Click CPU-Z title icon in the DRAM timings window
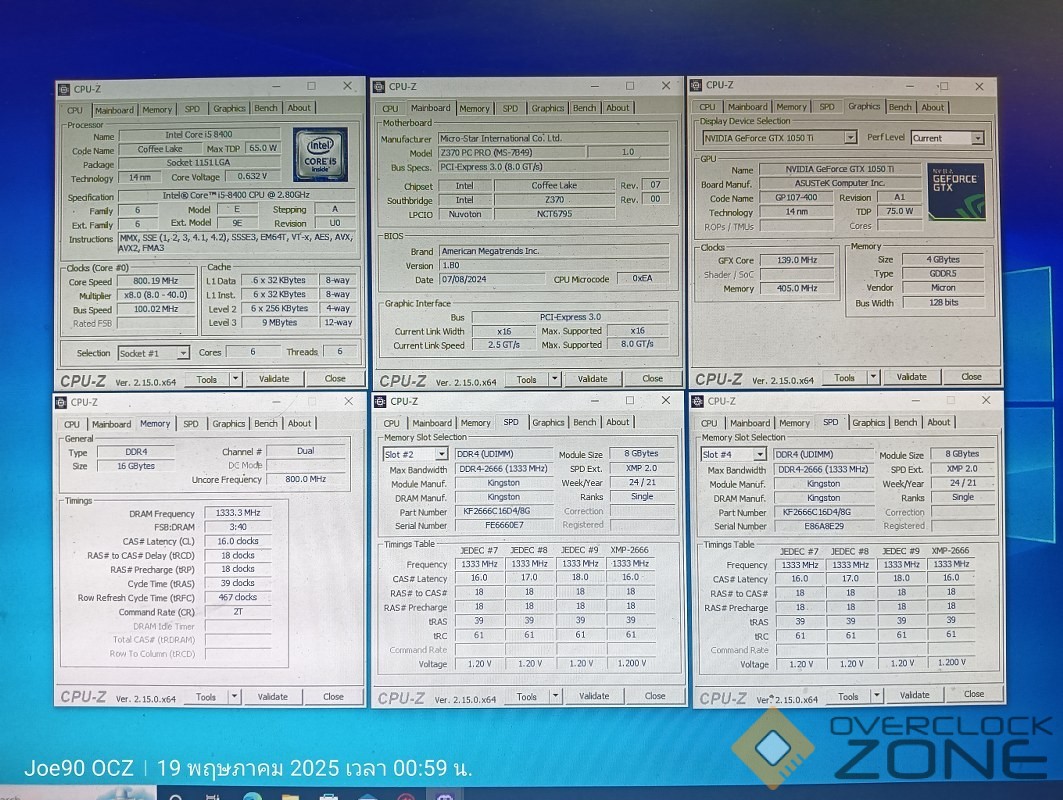Screen dimensions: 1063x800 coord(62,403)
